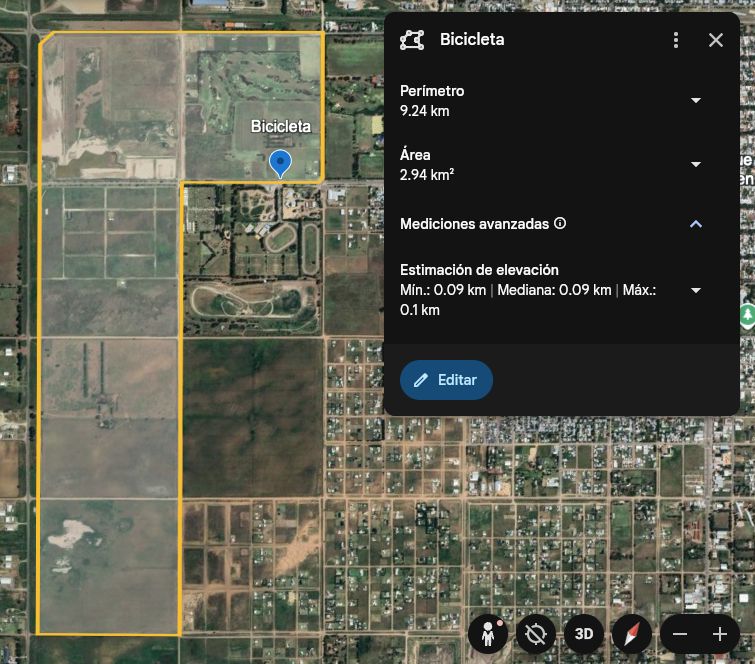Click the Bicicleta title in the panel header

[472, 40]
